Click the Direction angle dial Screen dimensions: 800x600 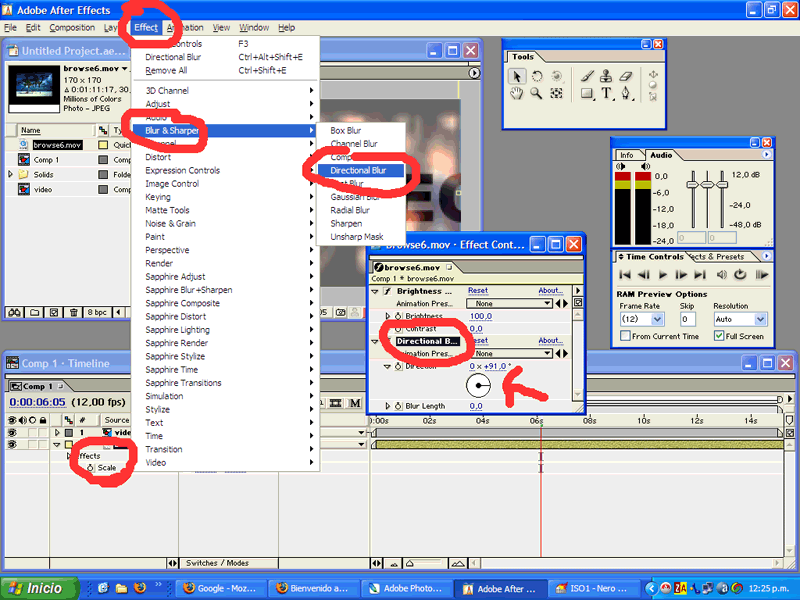tap(478, 386)
